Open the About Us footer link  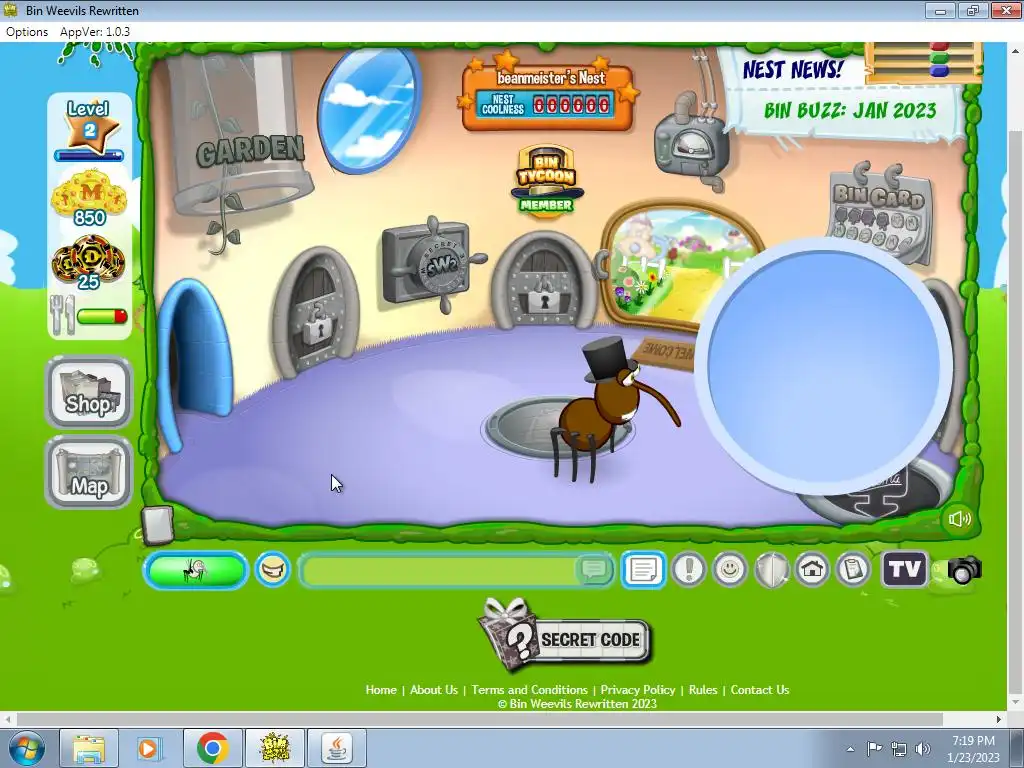434,690
